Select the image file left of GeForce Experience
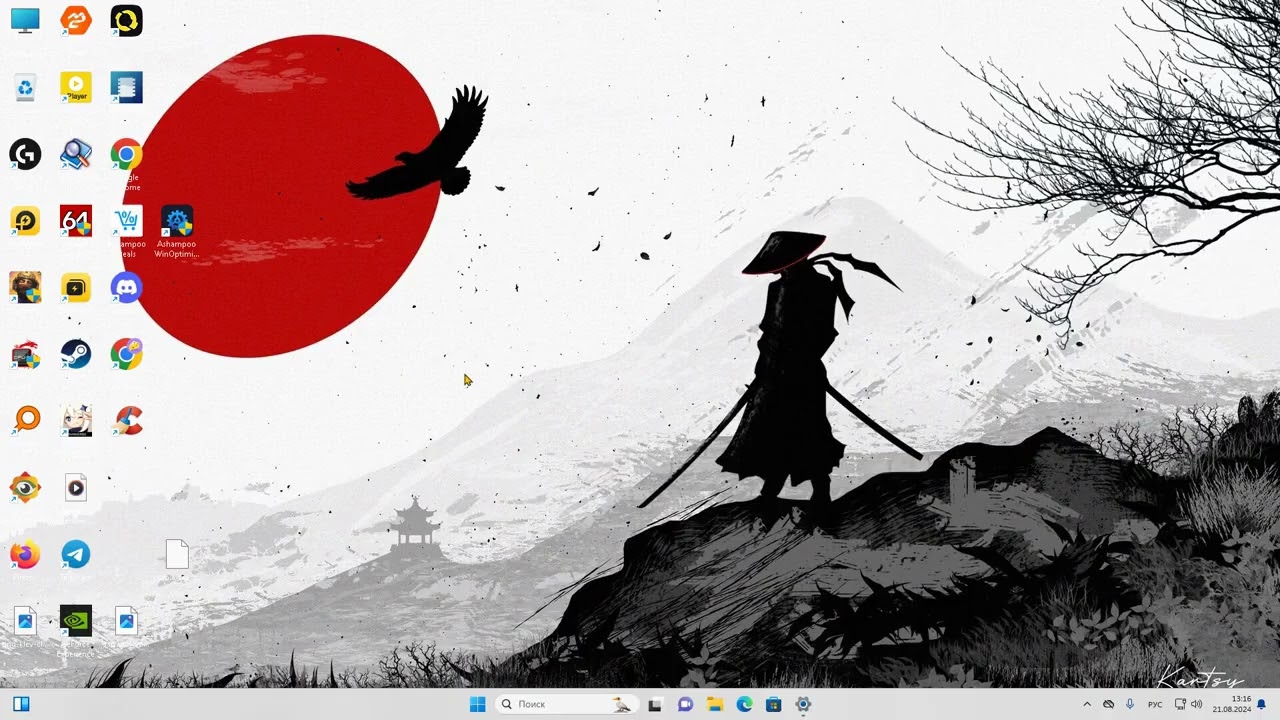Viewport: 1280px width, 720px height. [25, 622]
